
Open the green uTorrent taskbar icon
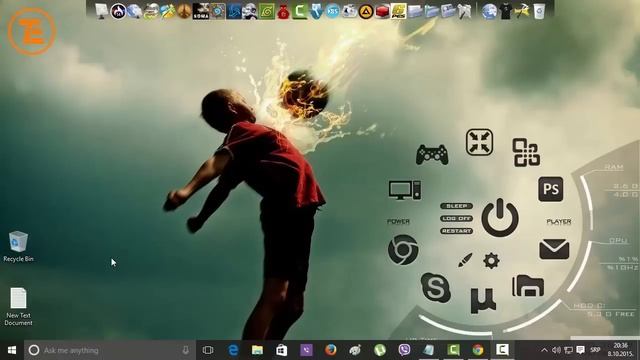click(380, 350)
